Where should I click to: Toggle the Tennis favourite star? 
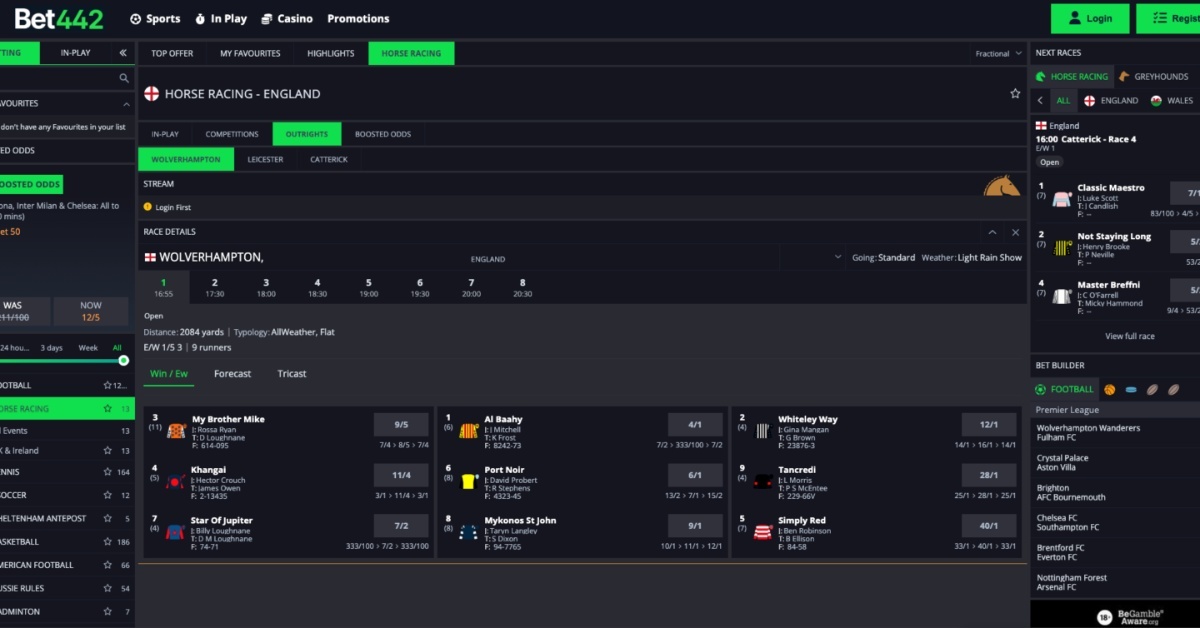coord(107,472)
